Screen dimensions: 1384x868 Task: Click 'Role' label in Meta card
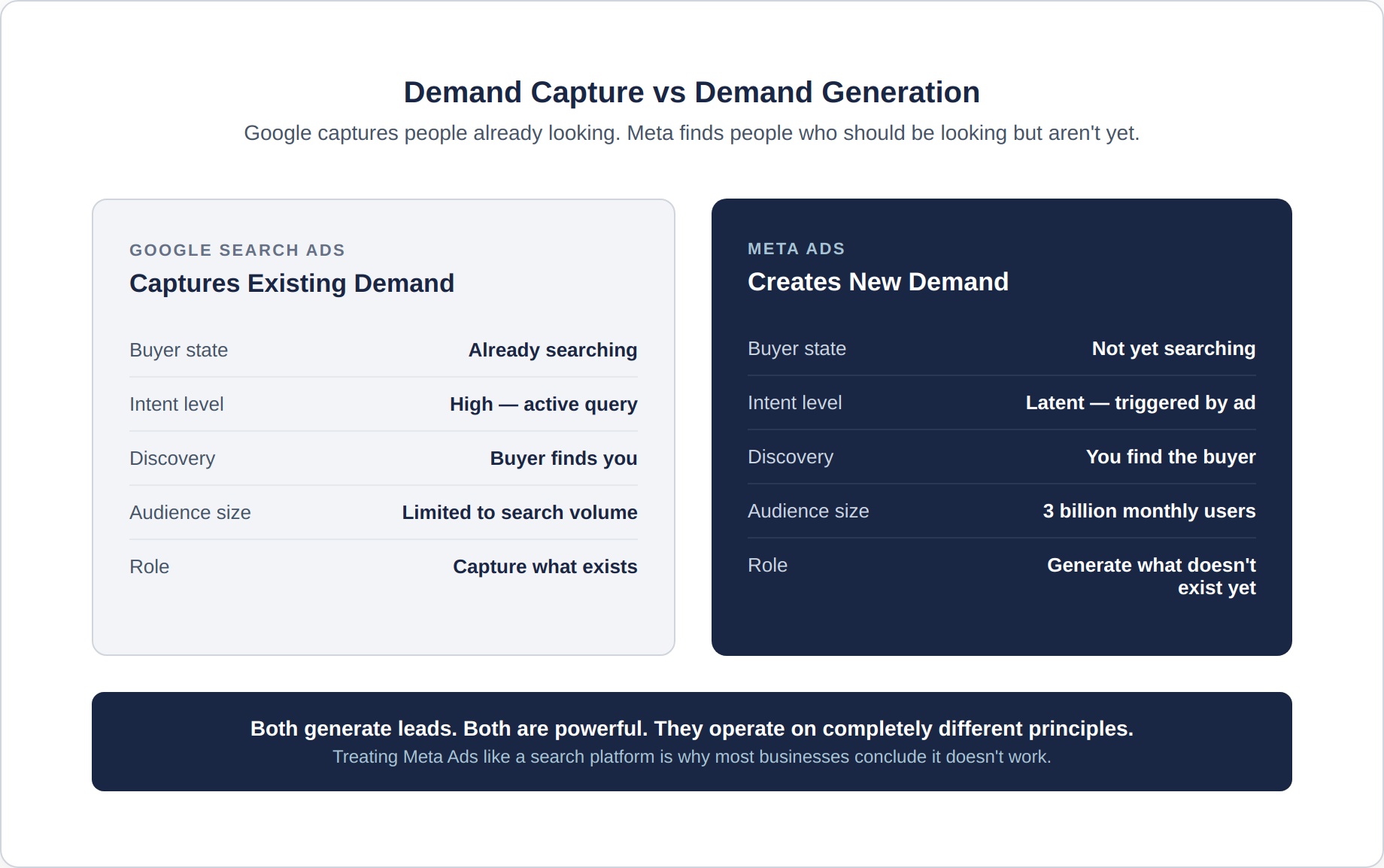767,565
